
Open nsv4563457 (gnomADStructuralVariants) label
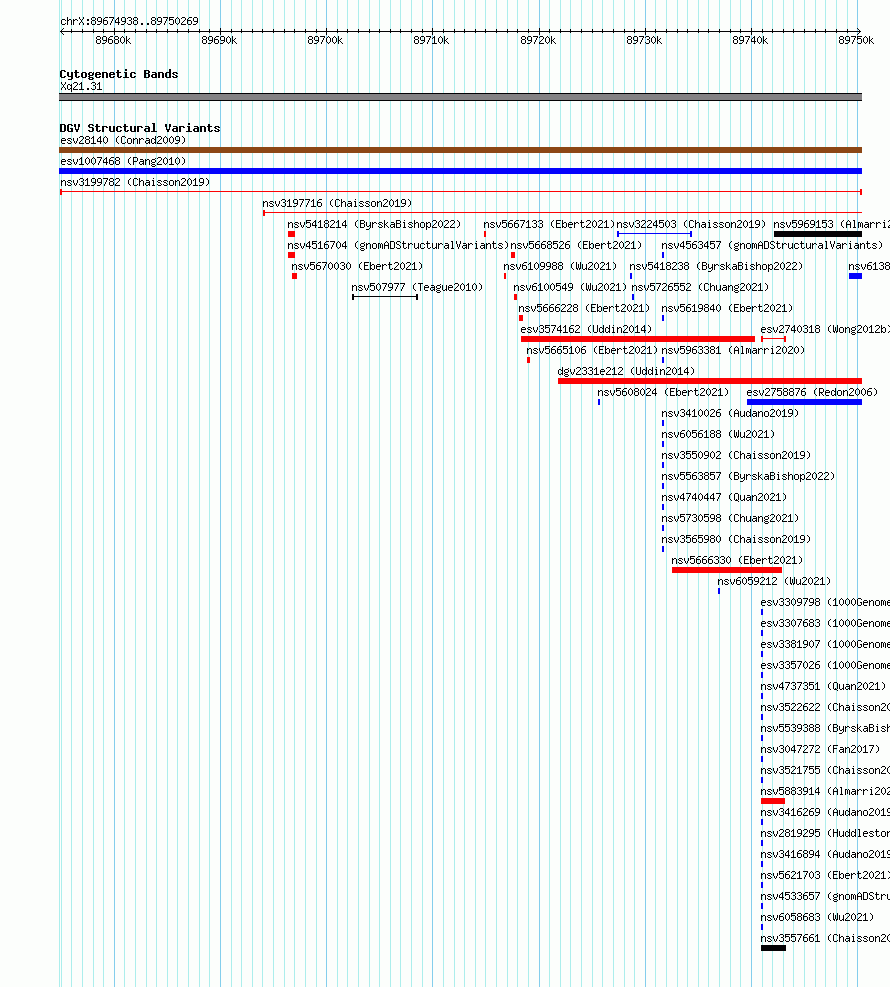tap(772, 245)
